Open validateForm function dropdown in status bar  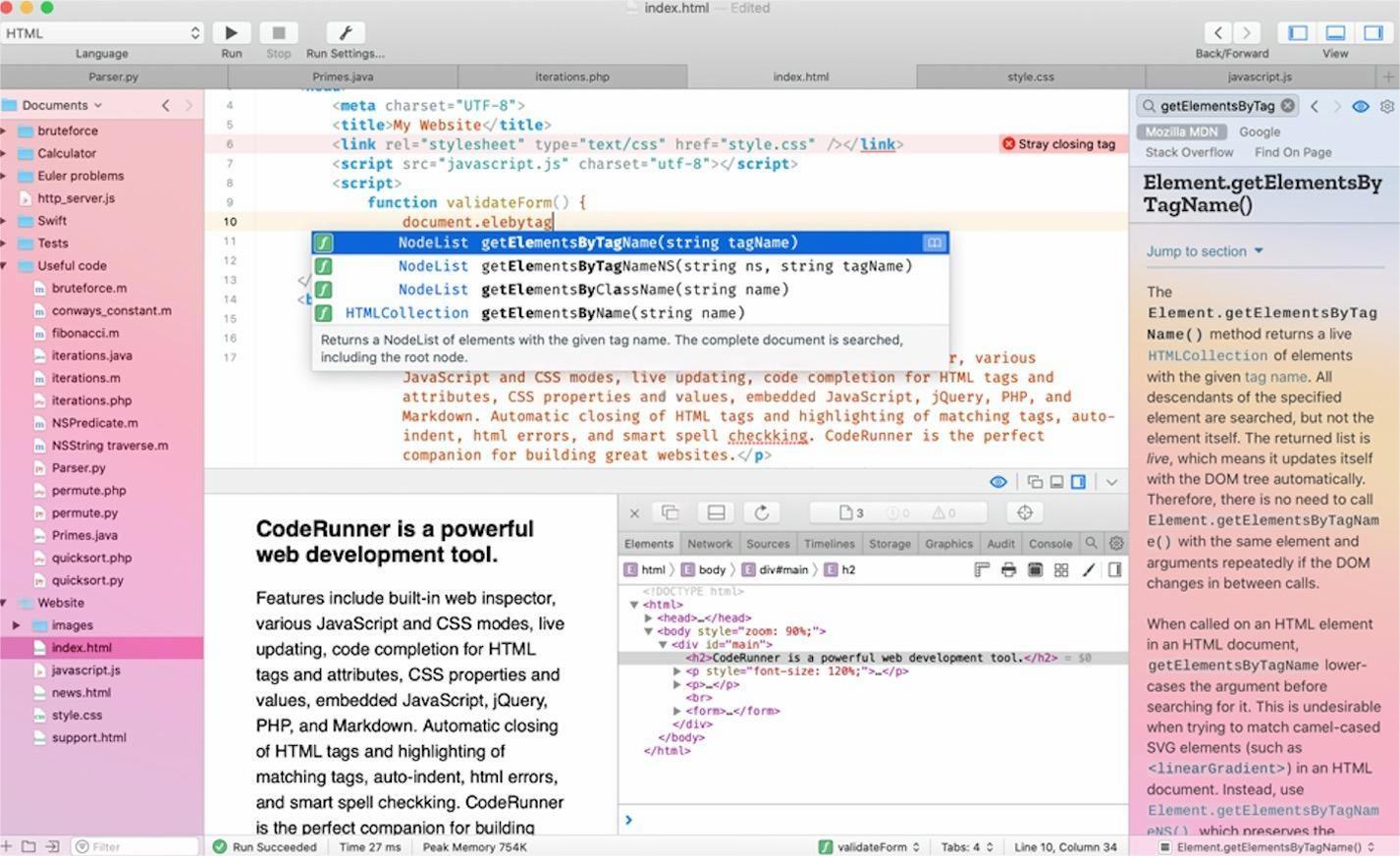(x=871, y=846)
